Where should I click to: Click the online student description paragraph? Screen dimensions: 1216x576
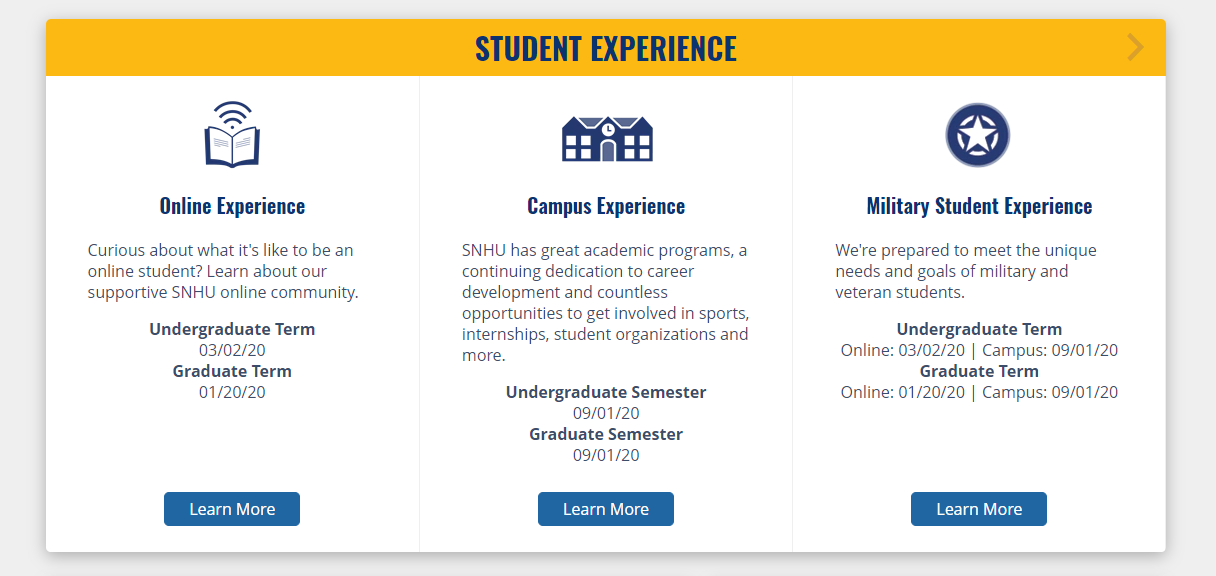pos(223,271)
